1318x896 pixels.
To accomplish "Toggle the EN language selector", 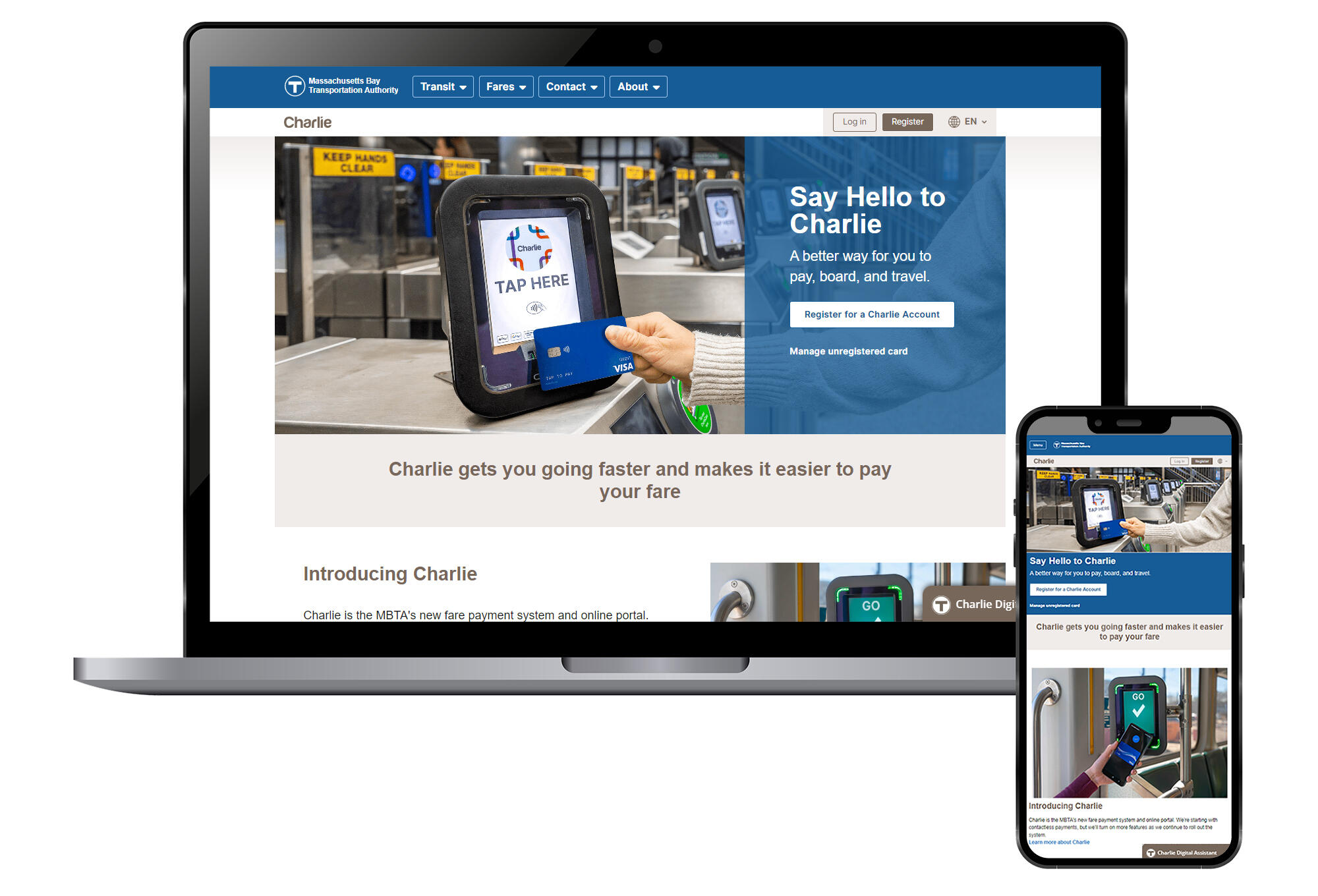I will [967, 121].
